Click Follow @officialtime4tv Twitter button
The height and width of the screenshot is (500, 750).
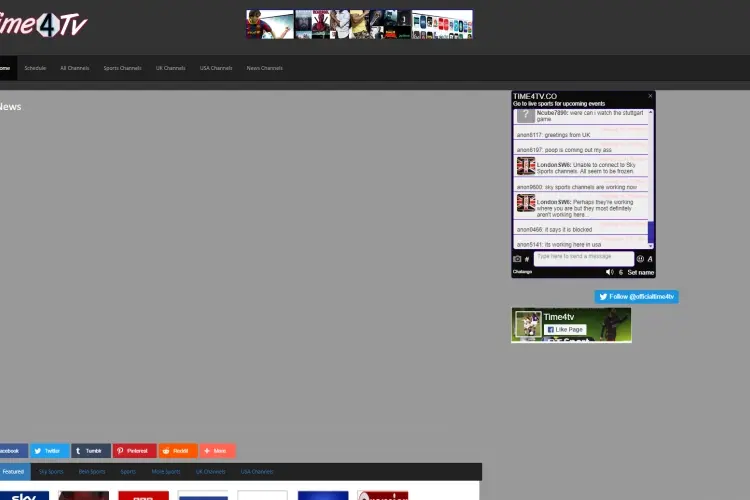(636, 297)
